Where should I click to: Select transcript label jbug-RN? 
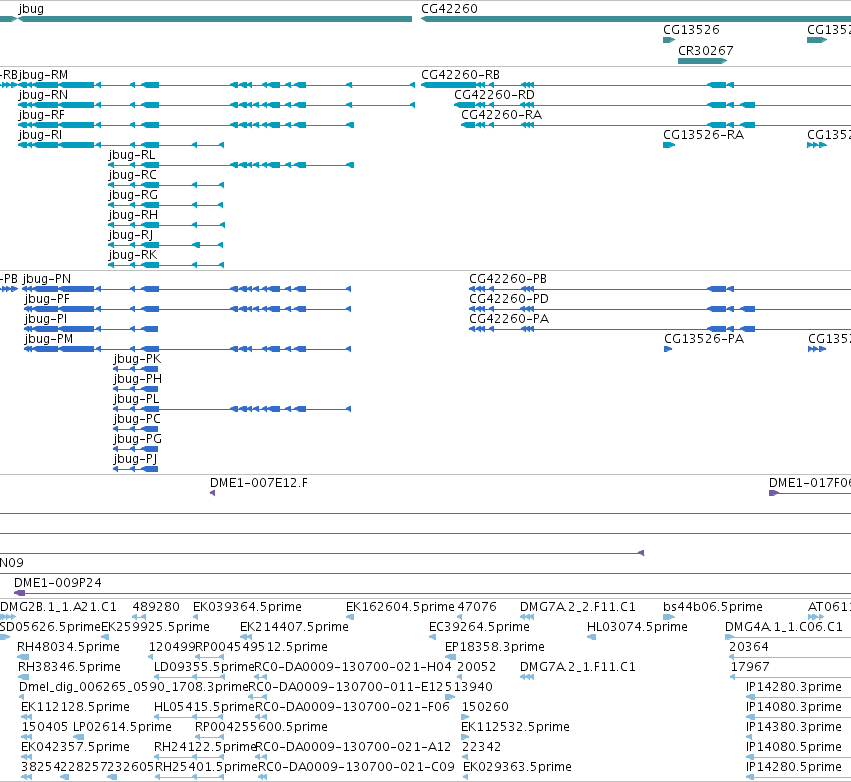tap(43, 95)
